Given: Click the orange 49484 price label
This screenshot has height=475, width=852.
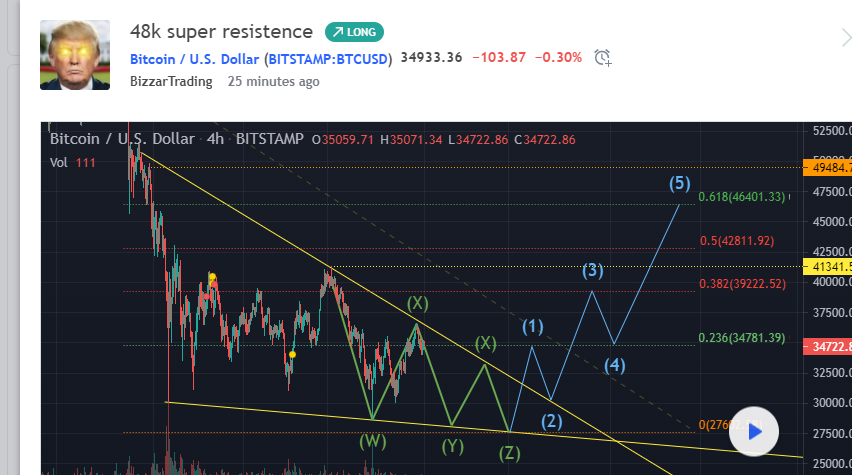Looking at the screenshot, I should click(826, 167).
